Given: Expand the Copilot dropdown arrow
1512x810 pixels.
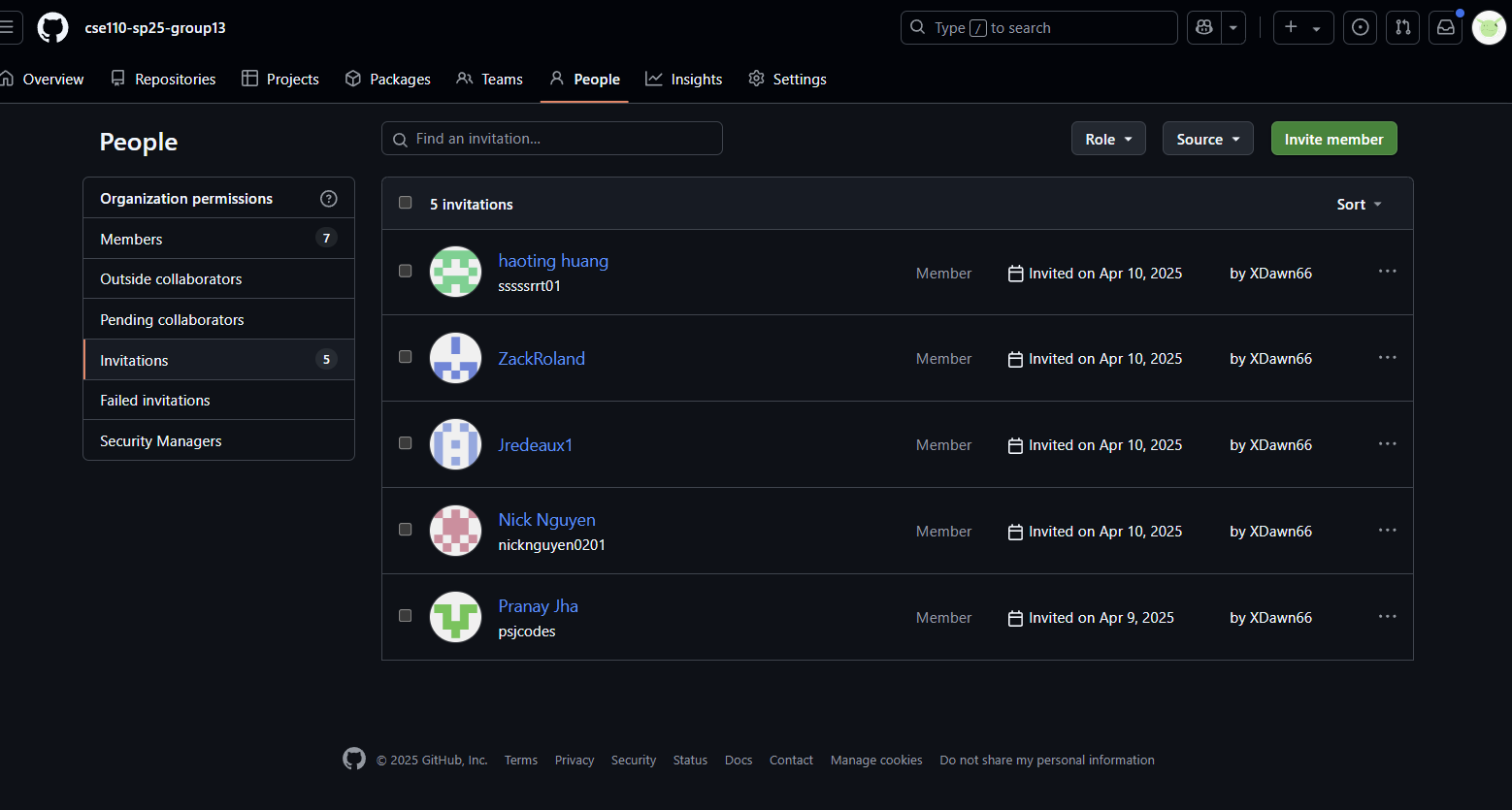Looking at the screenshot, I should click(x=1233, y=27).
